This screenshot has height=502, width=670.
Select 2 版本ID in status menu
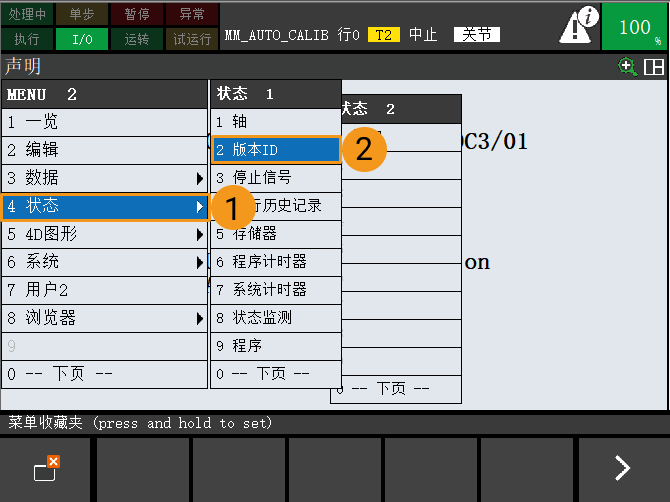click(276, 150)
